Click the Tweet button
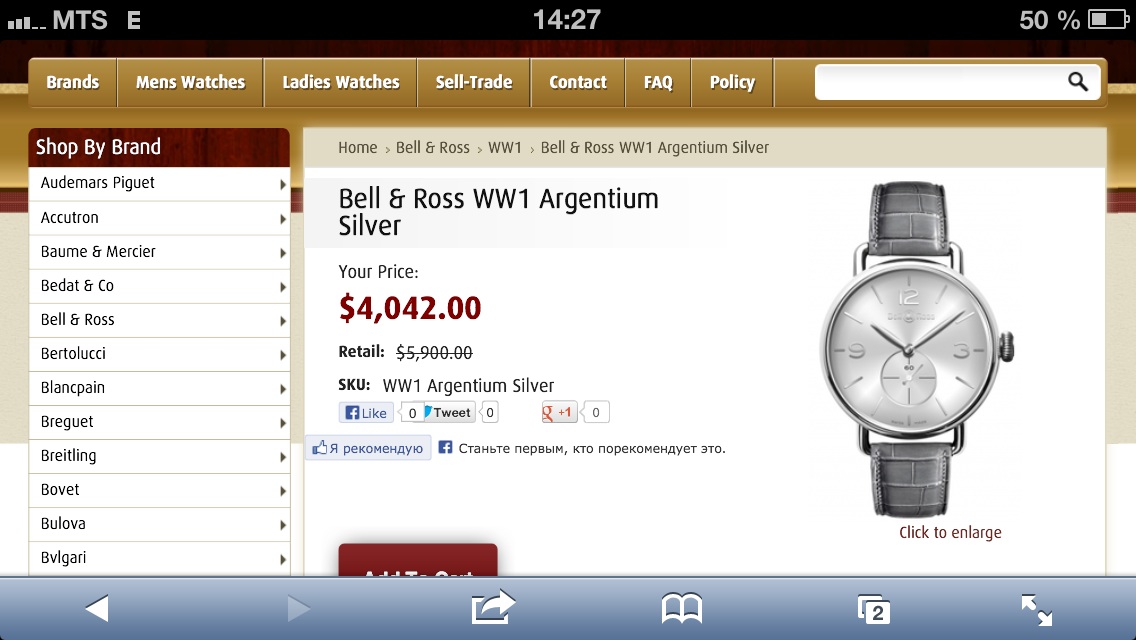1136x640 pixels. [x=449, y=412]
